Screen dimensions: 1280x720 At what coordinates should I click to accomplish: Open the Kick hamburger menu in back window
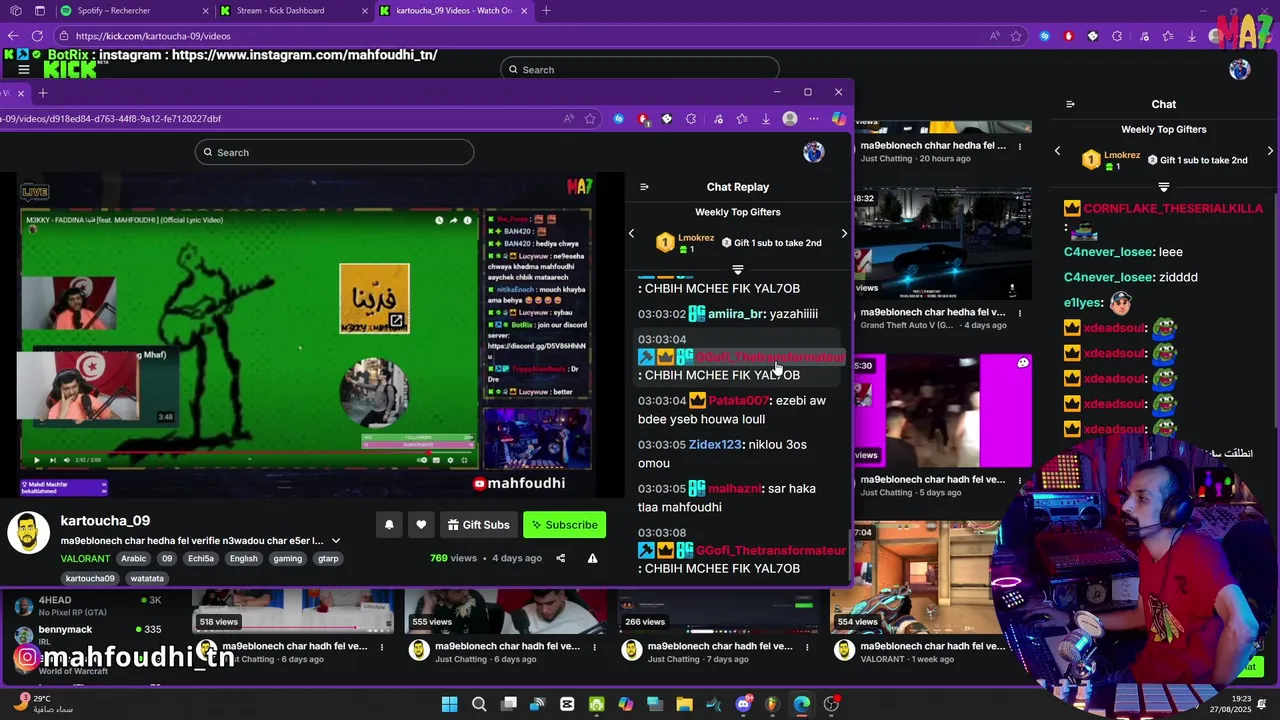(x=23, y=70)
